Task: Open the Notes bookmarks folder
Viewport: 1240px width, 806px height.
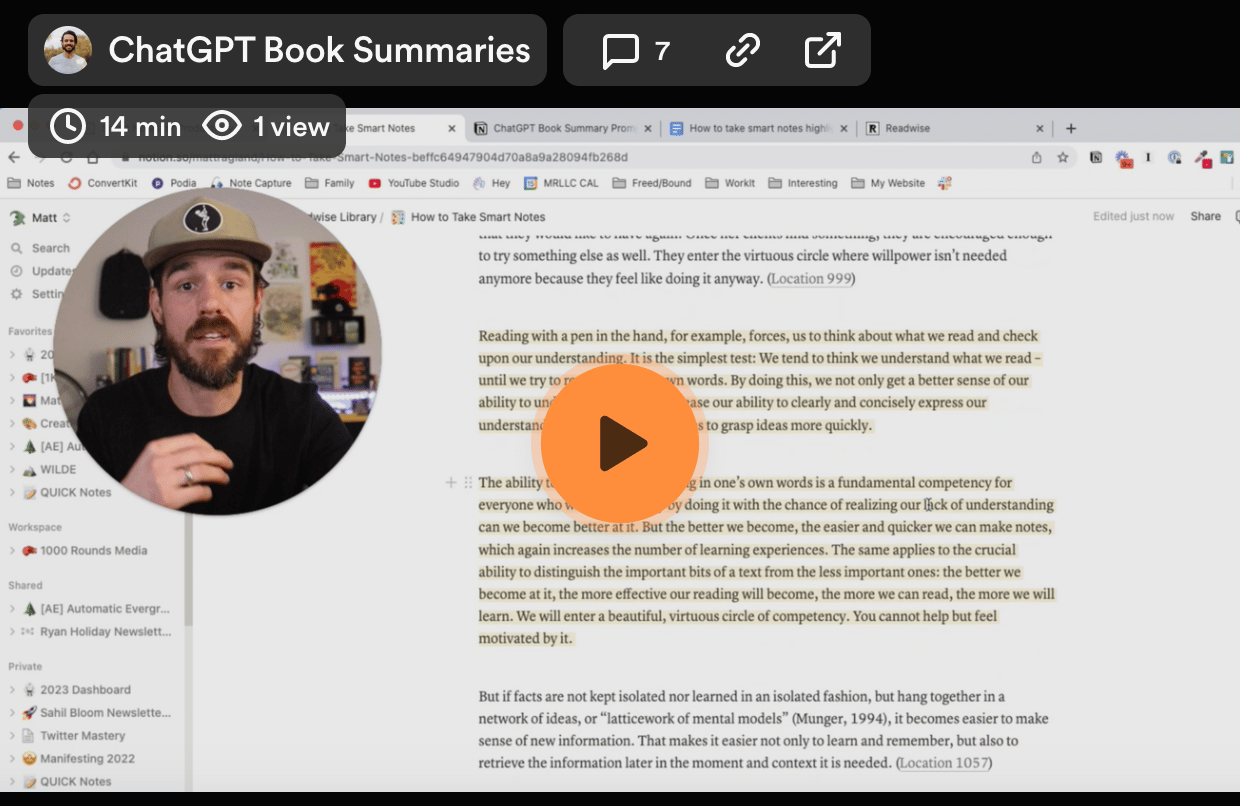Action: coord(31,183)
